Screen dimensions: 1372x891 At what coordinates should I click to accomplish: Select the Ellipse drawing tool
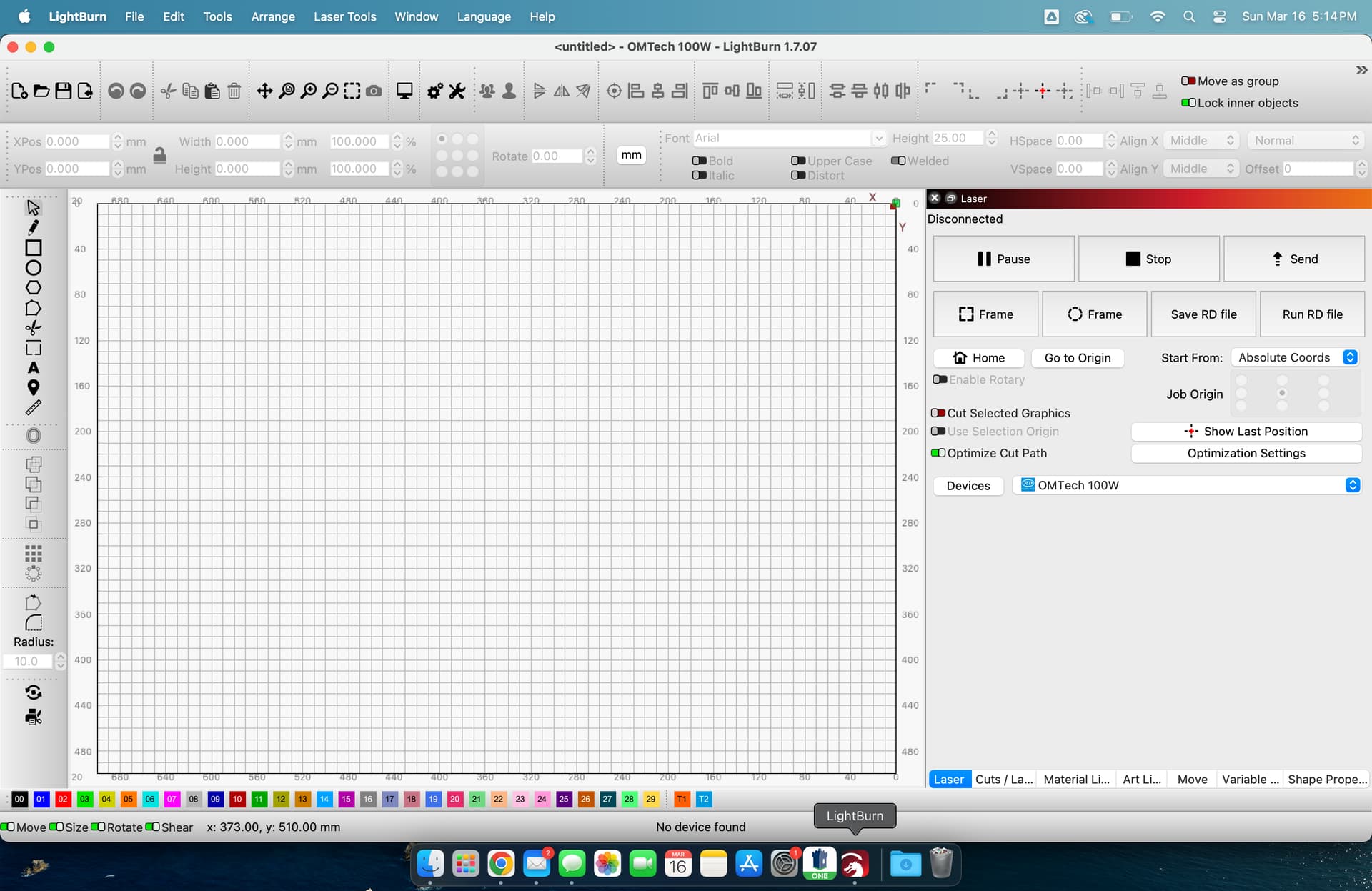click(33, 268)
